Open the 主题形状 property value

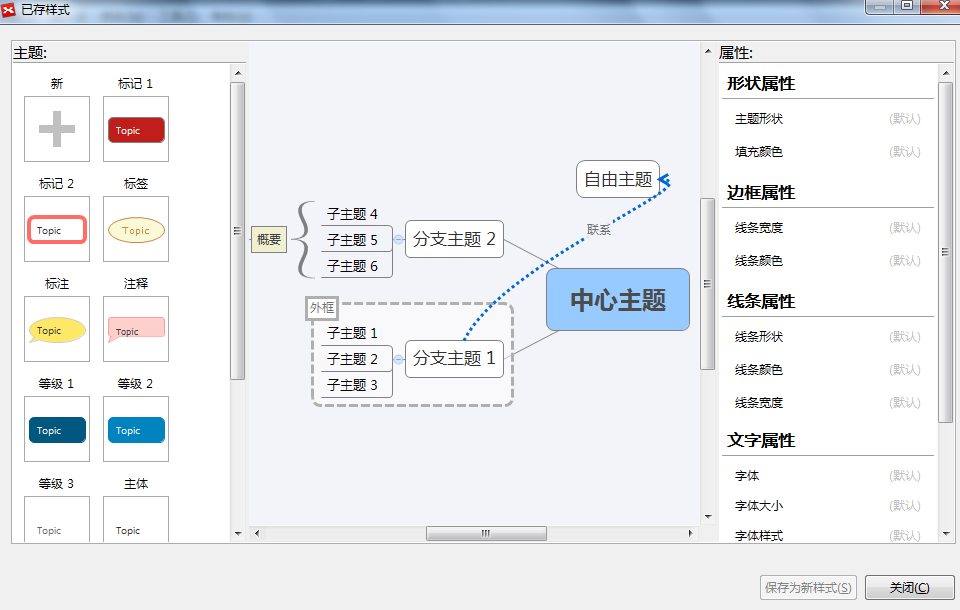(904, 119)
